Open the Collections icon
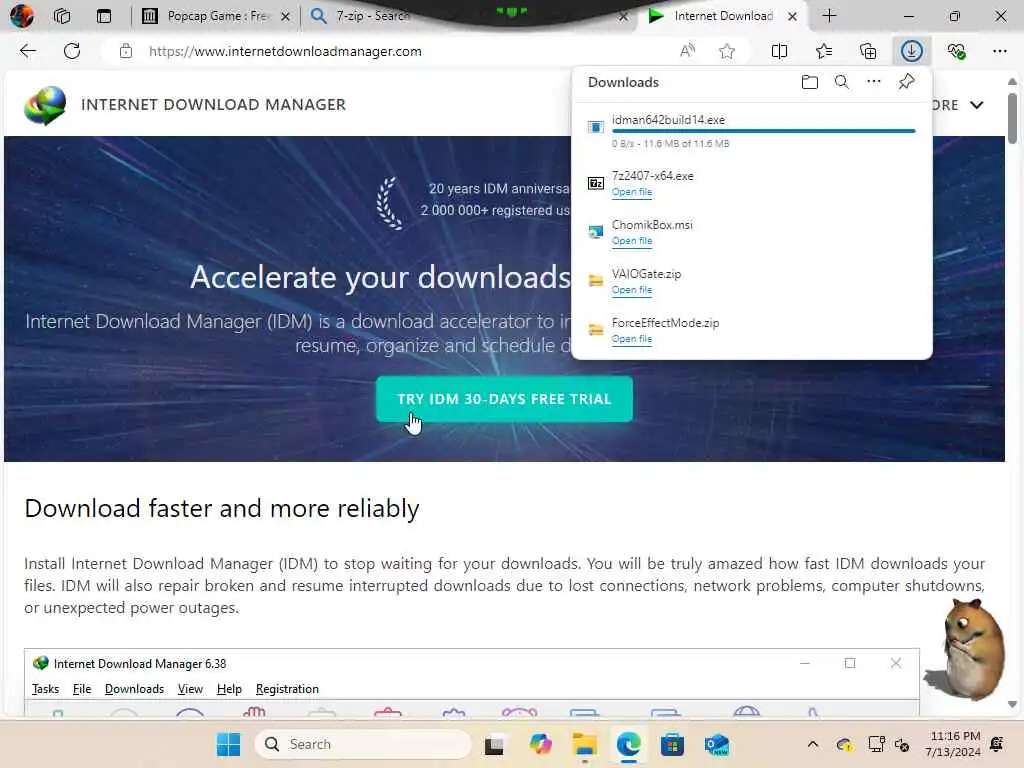Viewport: 1024px width, 768px height. (868, 51)
